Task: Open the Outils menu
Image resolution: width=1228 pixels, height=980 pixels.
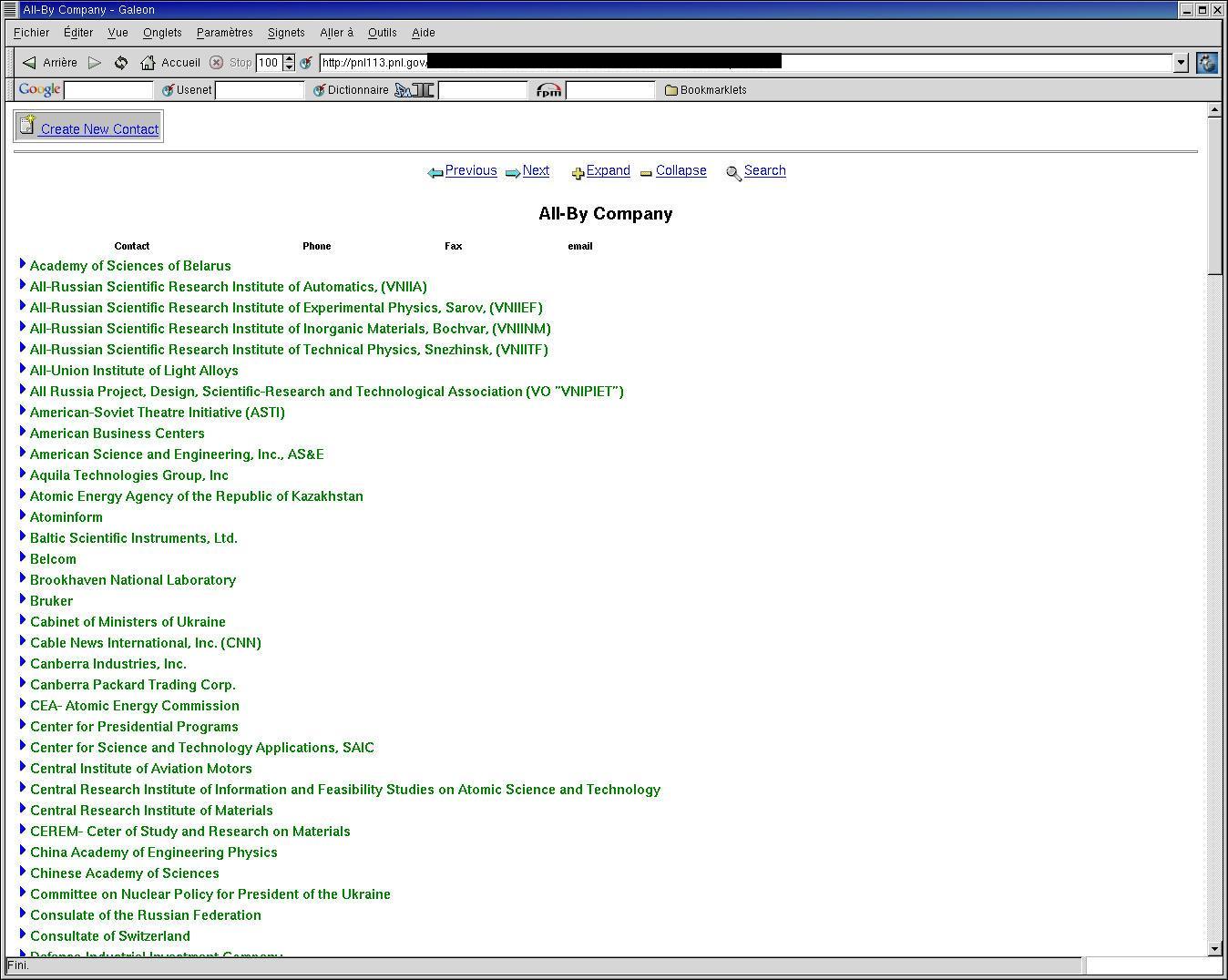Action: [x=383, y=33]
